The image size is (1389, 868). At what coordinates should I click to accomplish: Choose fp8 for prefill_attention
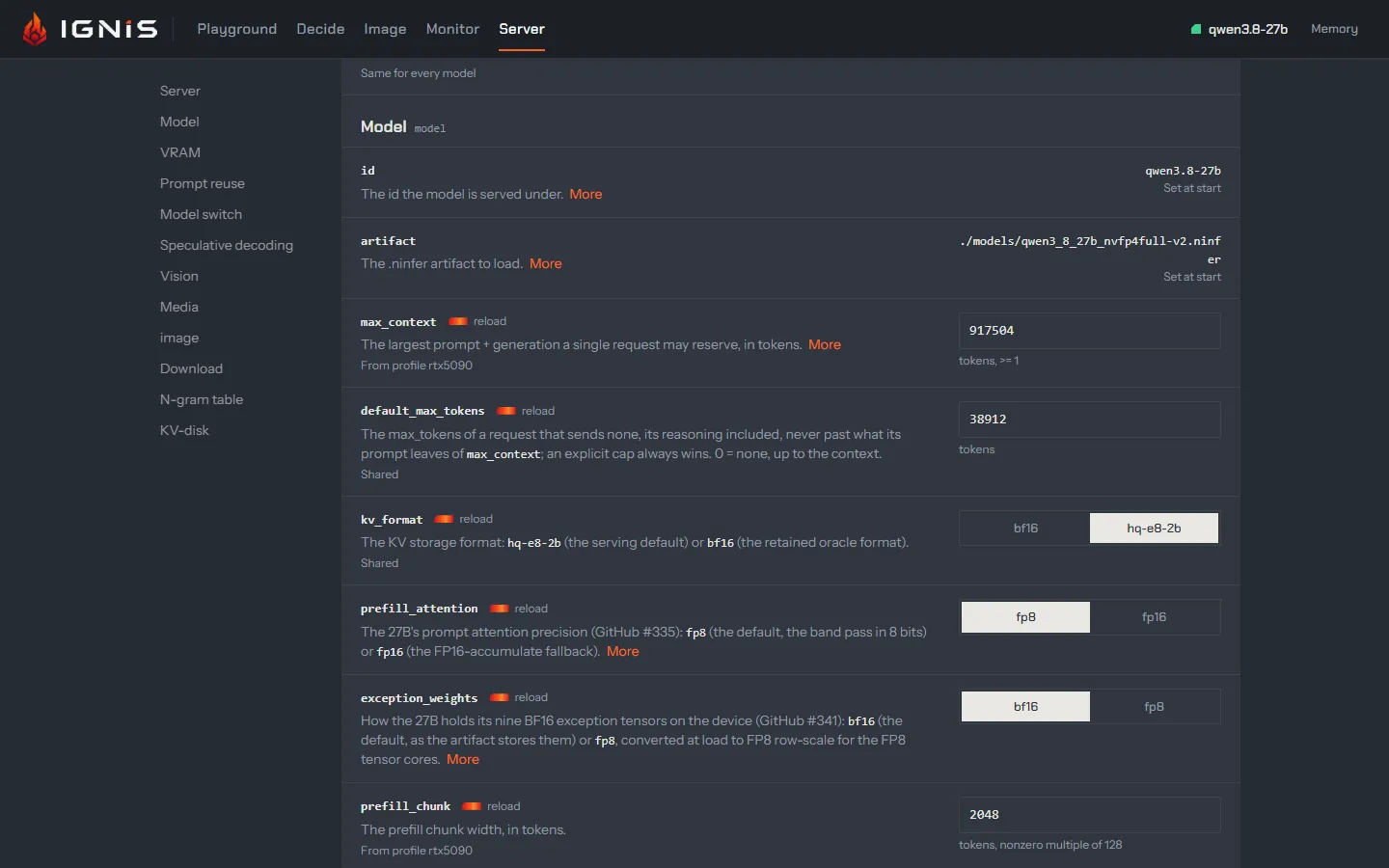(1025, 617)
